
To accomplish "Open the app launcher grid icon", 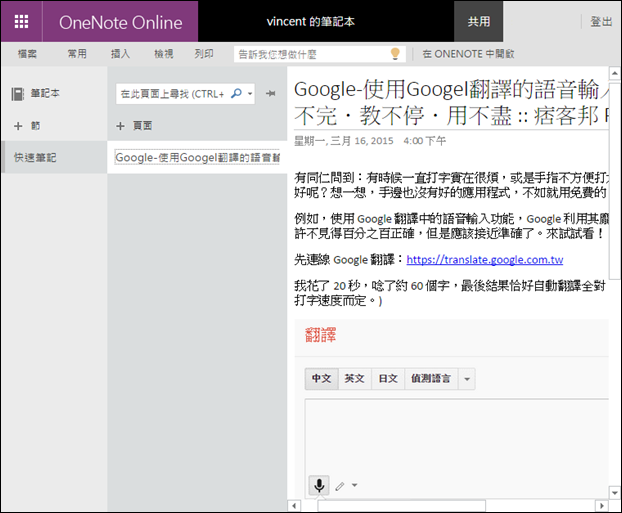I will point(21,21).
